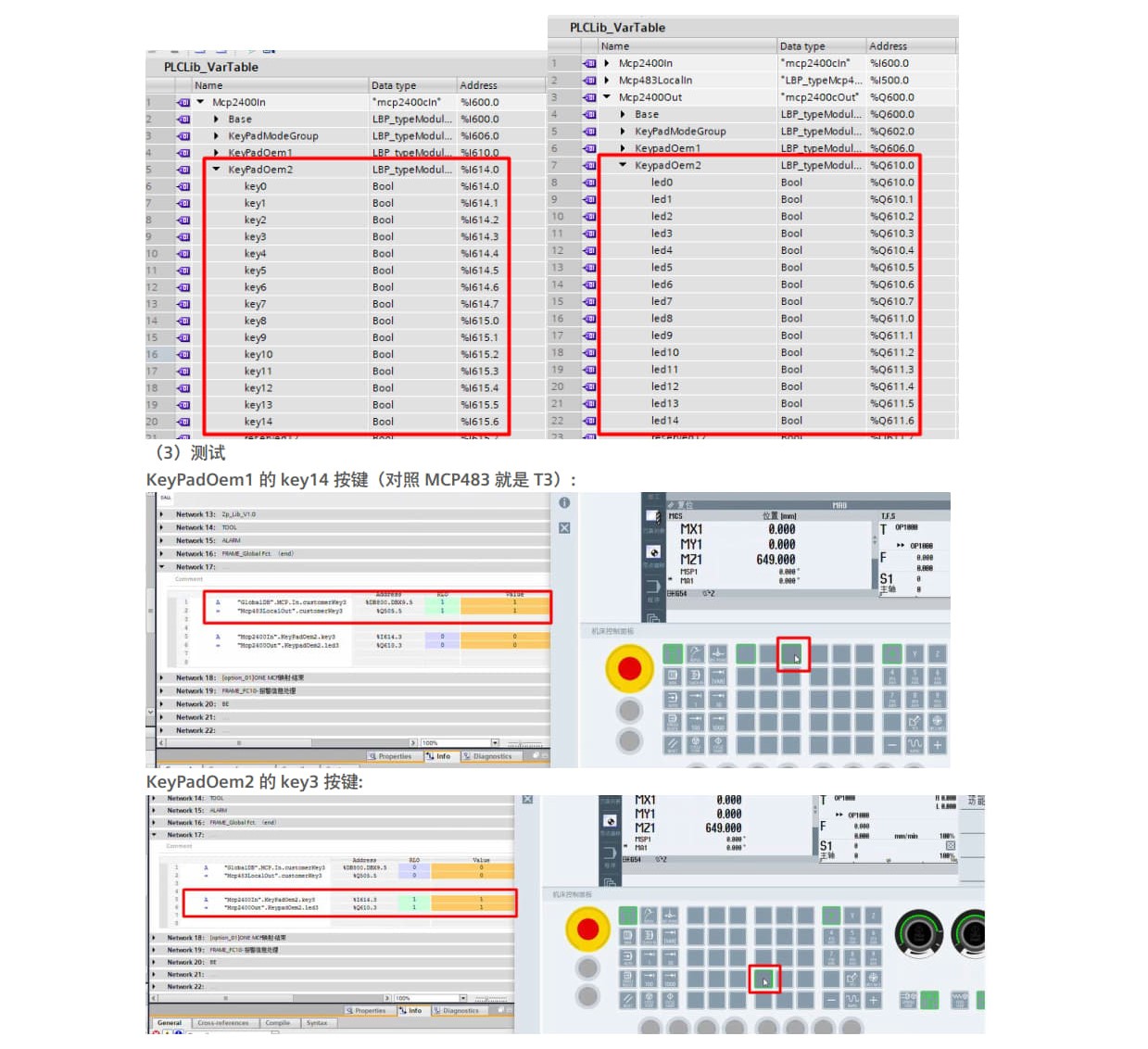Click the minus key in the KeyPadOem2 key3 panel
The width and height of the screenshot is (1148, 1049).
click(x=831, y=1000)
